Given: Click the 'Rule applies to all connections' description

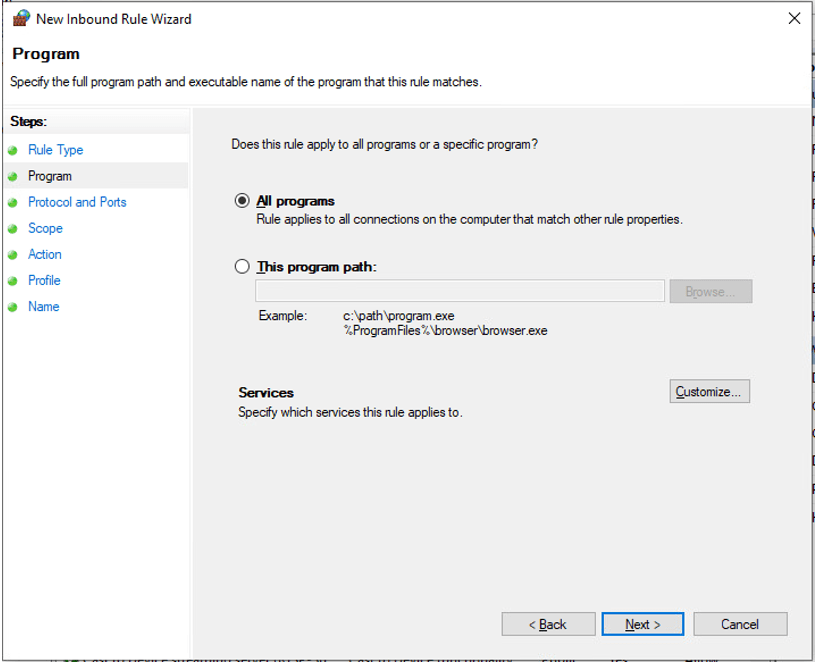Looking at the screenshot, I should coord(469,219).
